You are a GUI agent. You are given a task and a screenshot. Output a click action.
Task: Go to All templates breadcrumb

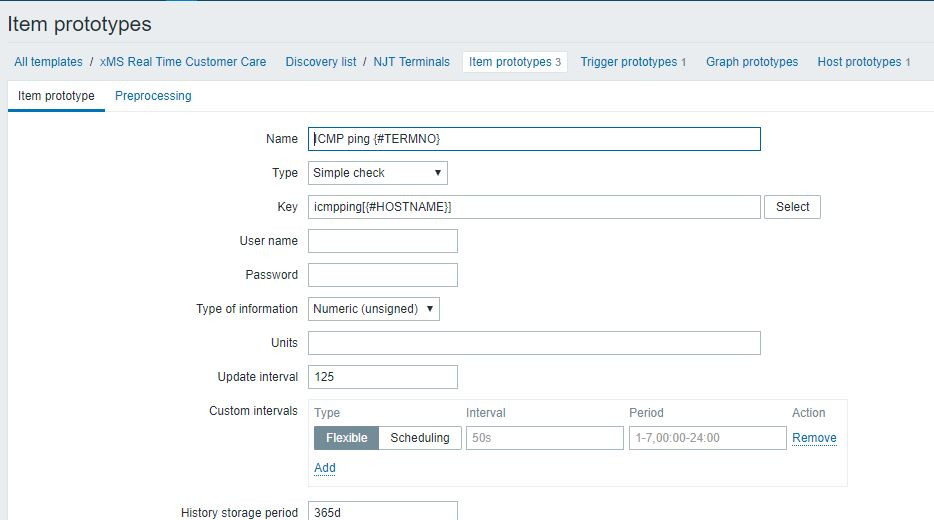pos(48,62)
